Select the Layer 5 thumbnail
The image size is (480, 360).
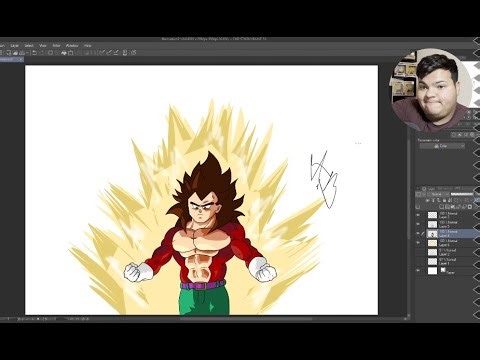click(432, 224)
